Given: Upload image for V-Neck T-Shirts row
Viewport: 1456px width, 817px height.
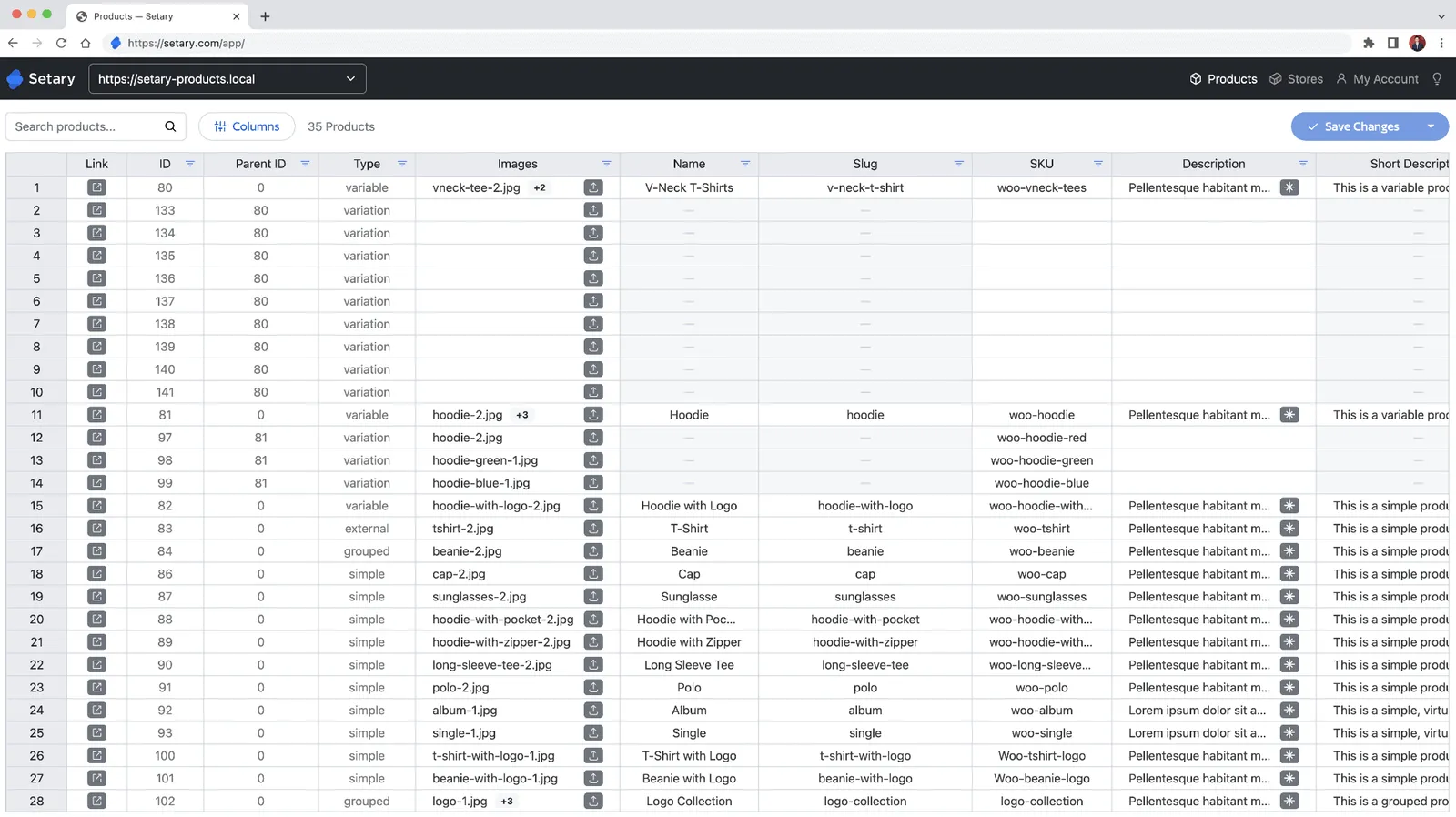Looking at the screenshot, I should coord(593,187).
